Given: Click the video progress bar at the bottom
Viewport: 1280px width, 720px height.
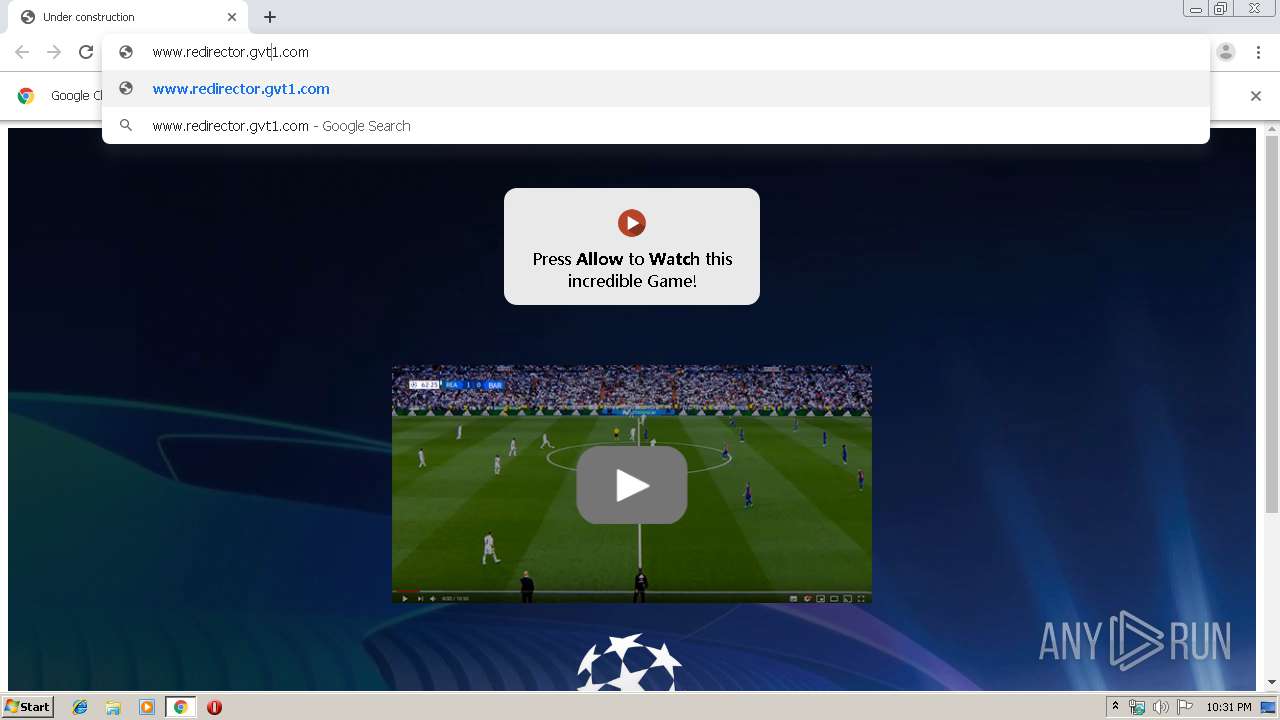Looking at the screenshot, I should coord(632,591).
